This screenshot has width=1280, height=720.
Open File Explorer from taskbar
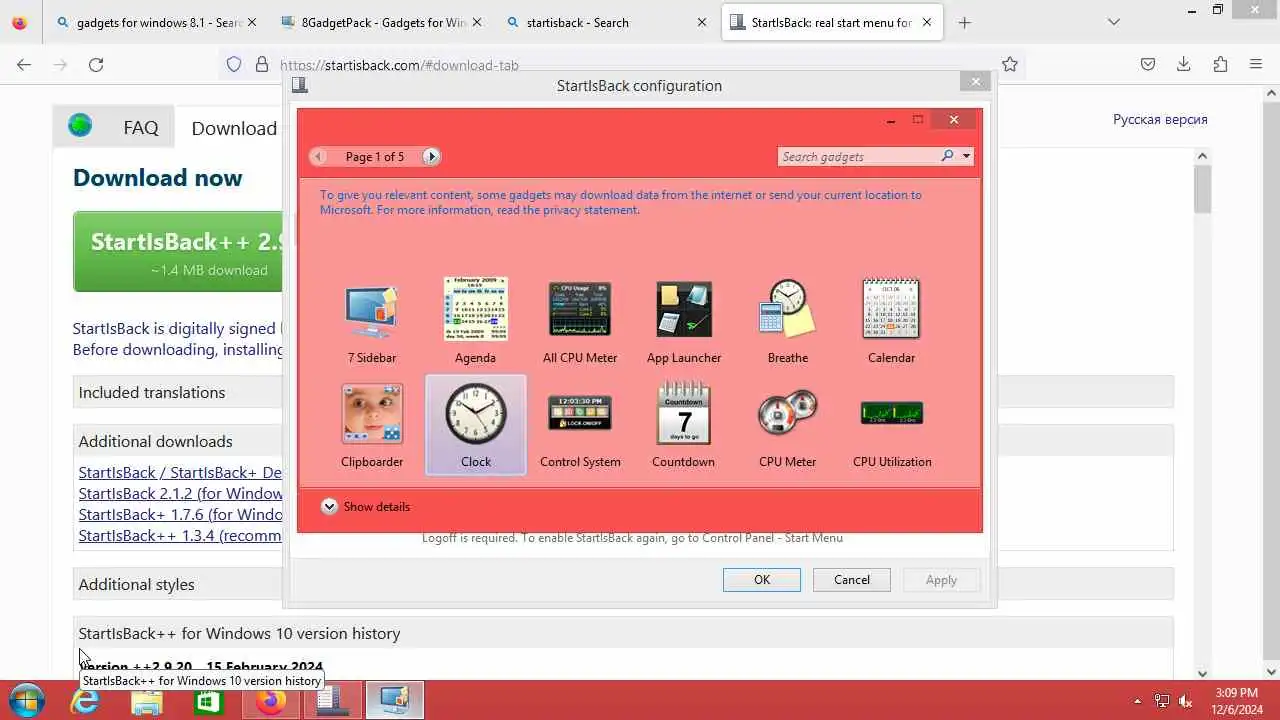(147, 701)
